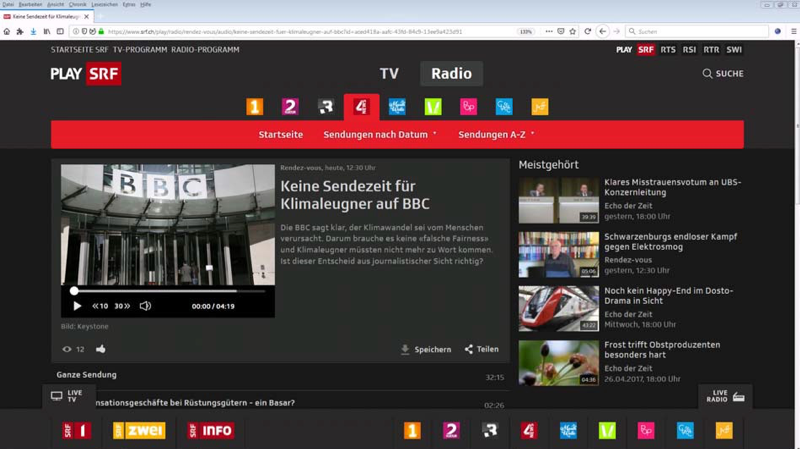Open SRF info TV channel in bottom bar
Image resolution: width=800 pixels, height=449 pixels.
(x=211, y=430)
